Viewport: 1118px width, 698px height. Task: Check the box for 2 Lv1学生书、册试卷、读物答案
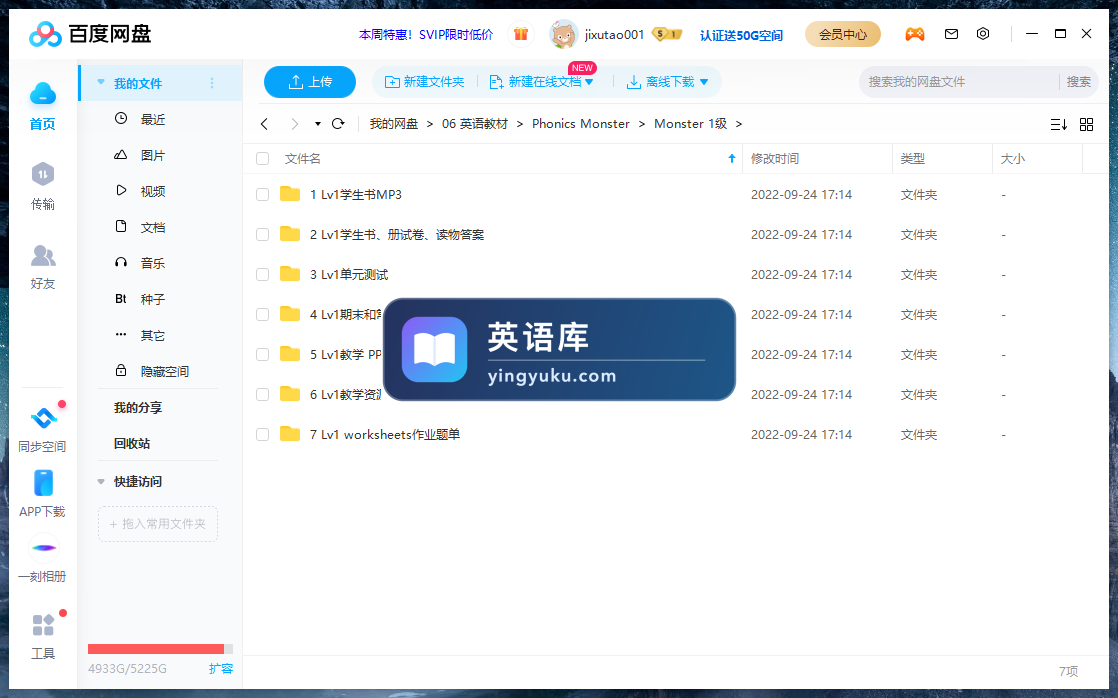pyautogui.click(x=262, y=235)
